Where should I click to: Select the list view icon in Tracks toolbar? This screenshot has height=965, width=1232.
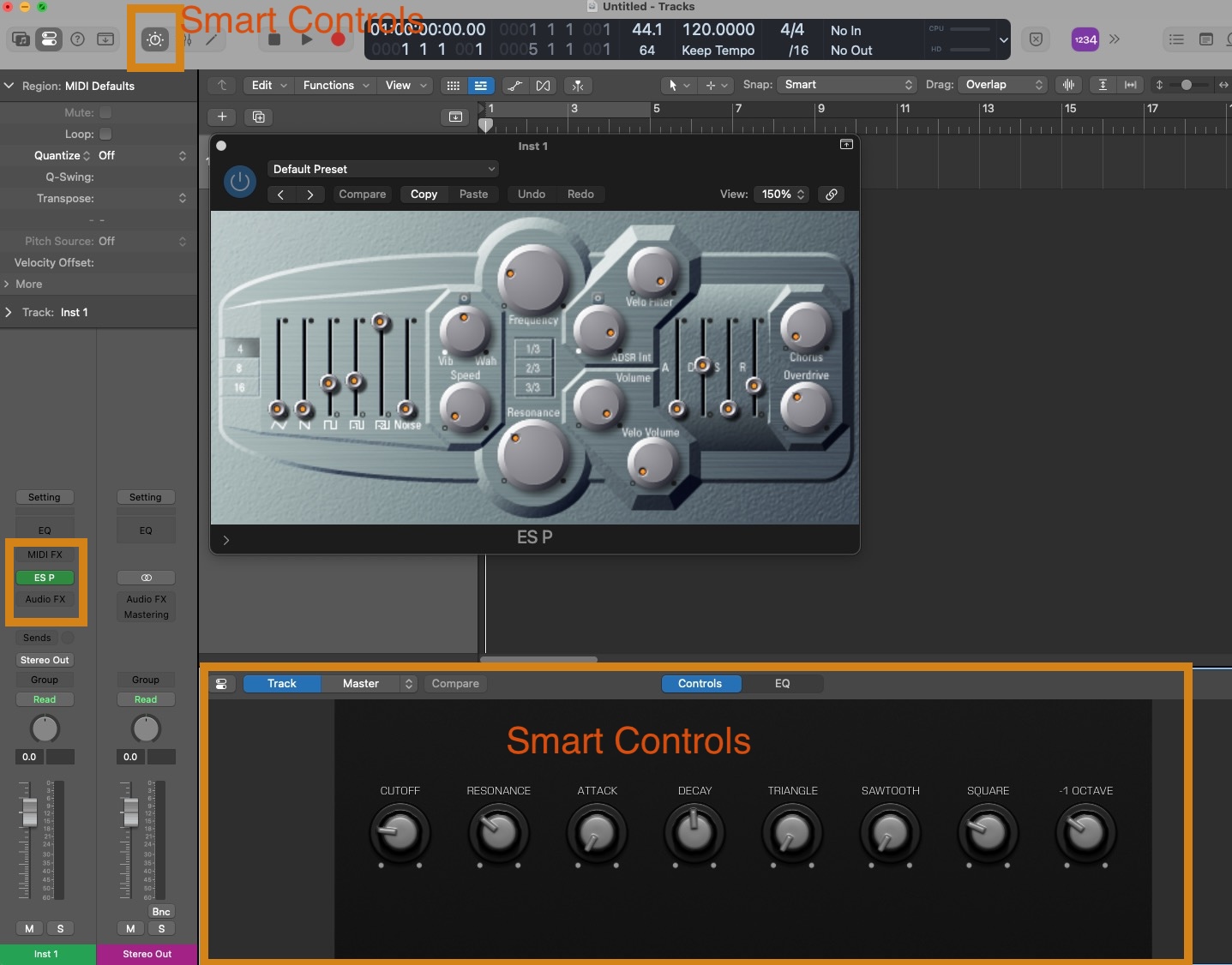(x=481, y=86)
